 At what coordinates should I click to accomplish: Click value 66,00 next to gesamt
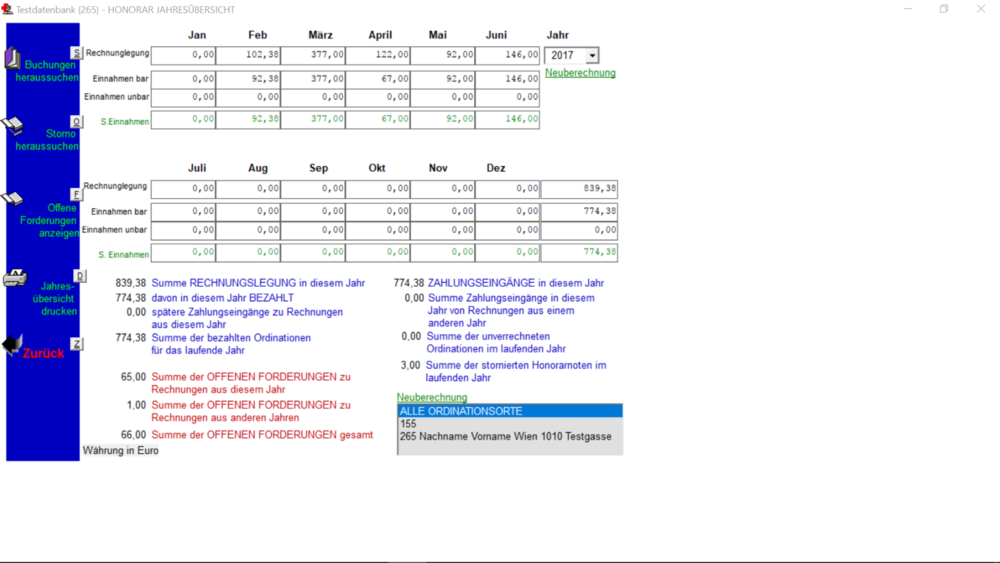tap(133, 435)
